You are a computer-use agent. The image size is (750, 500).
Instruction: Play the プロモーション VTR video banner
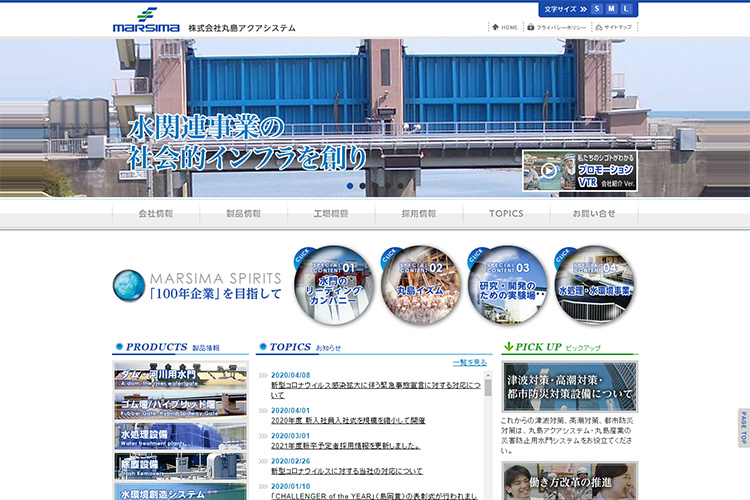[579, 171]
